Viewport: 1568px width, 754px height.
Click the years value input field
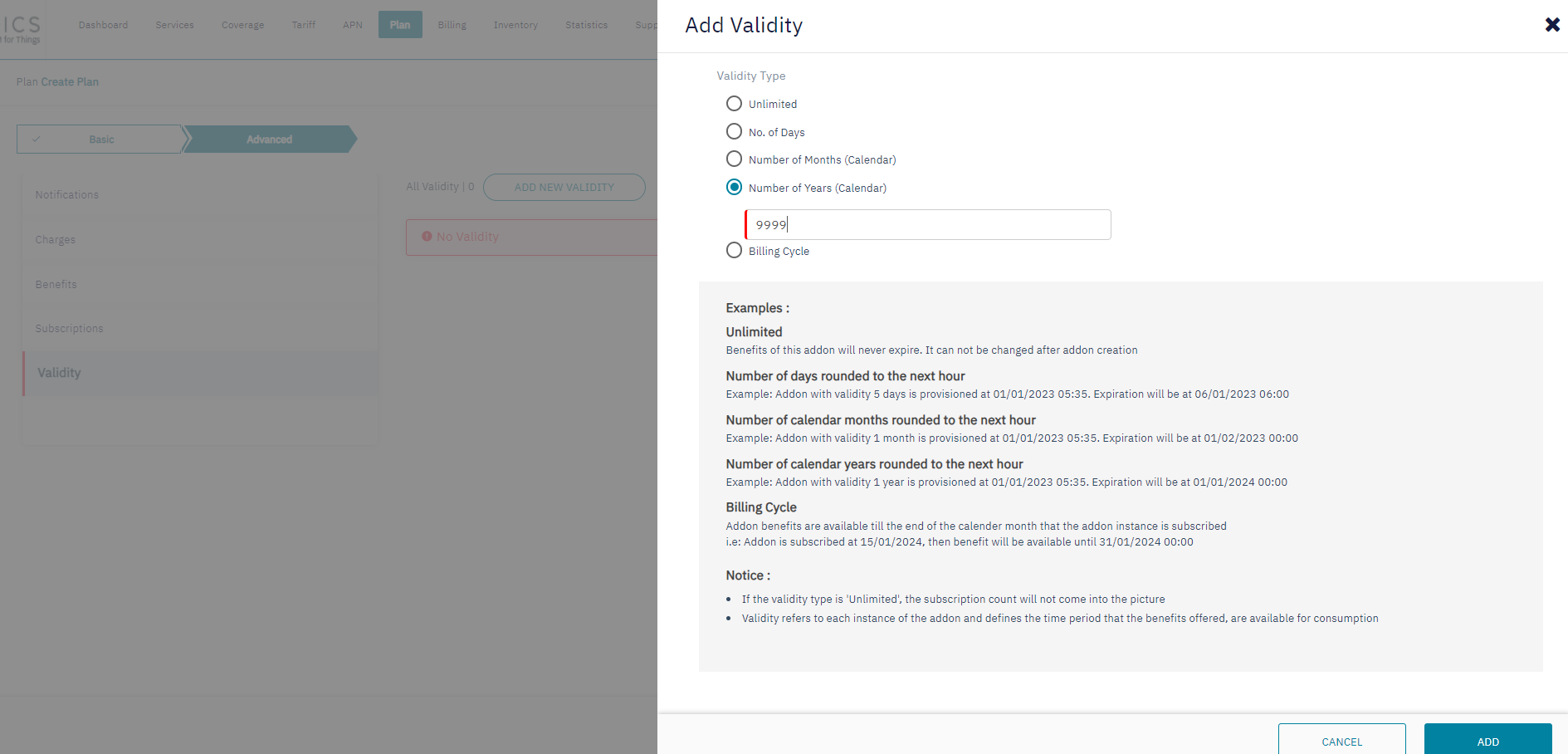pos(927,225)
